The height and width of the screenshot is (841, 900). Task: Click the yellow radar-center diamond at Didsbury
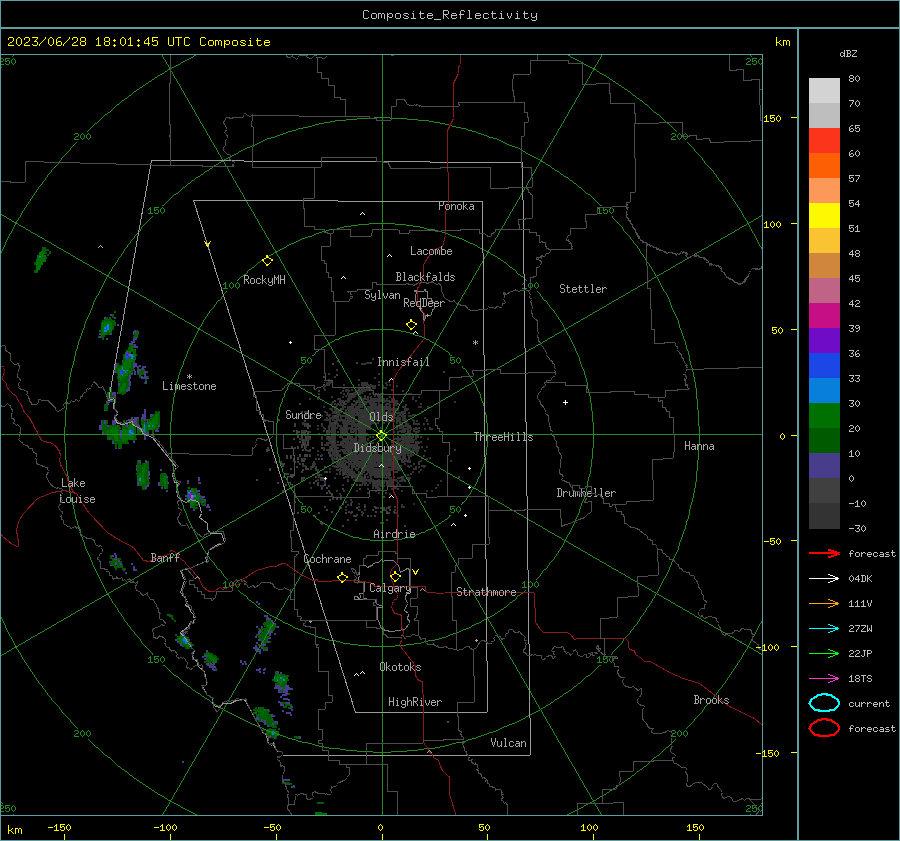[381, 436]
